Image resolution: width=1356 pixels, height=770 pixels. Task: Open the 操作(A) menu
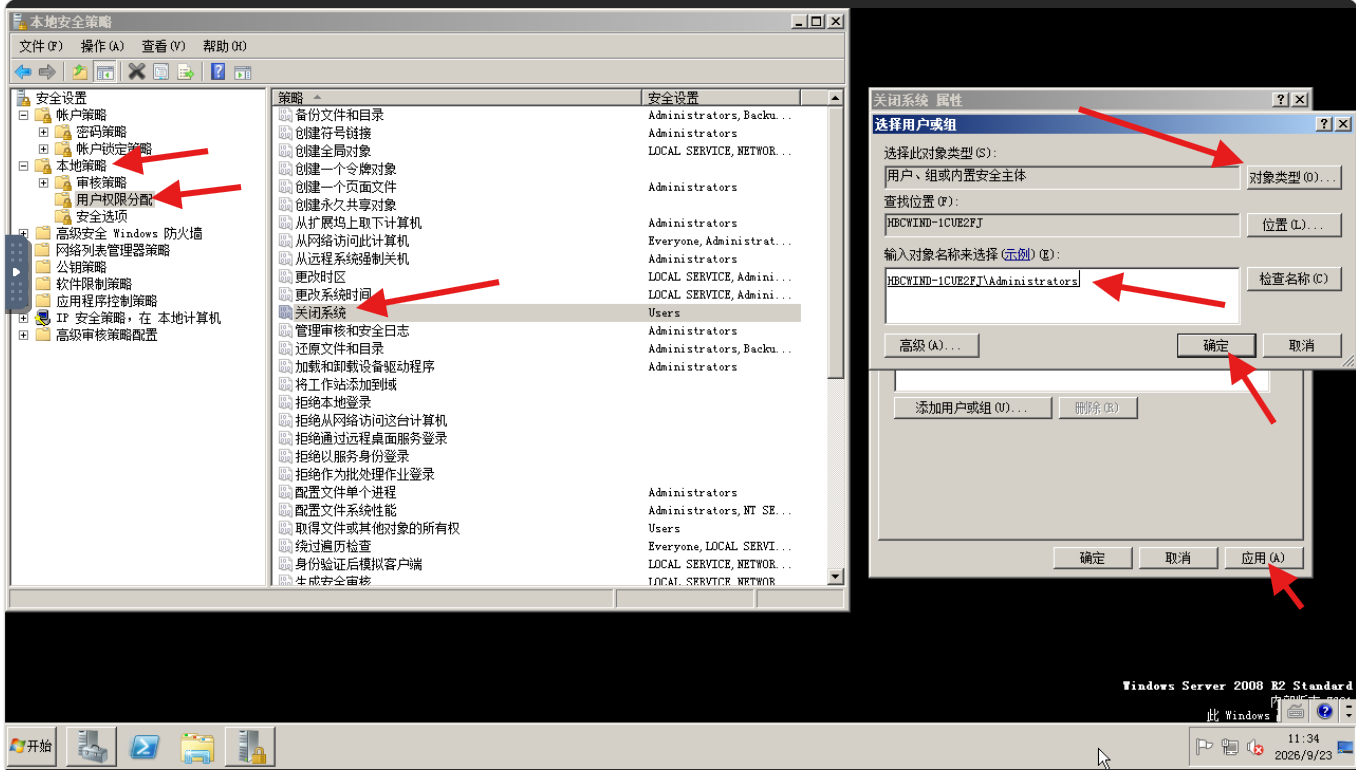[102, 46]
